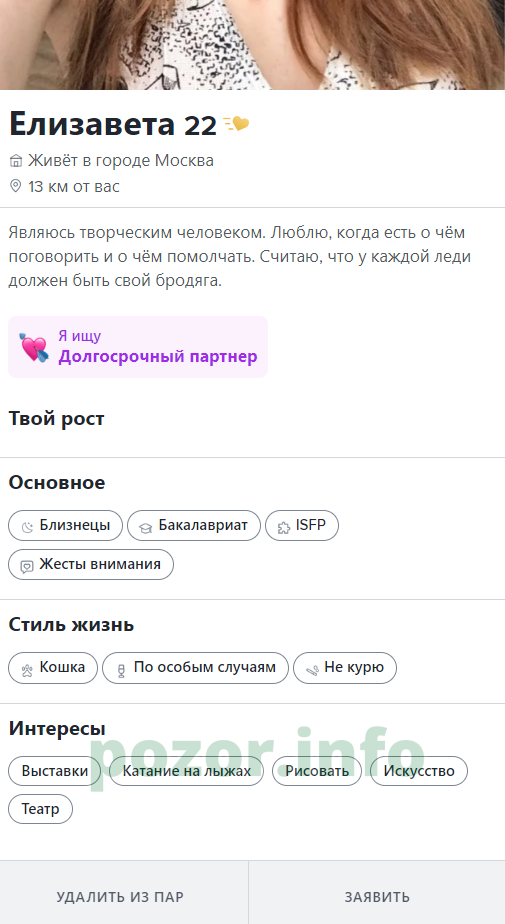Click the puzzle piece icon in ISFP chip
The image size is (505, 924).
tap(283, 527)
